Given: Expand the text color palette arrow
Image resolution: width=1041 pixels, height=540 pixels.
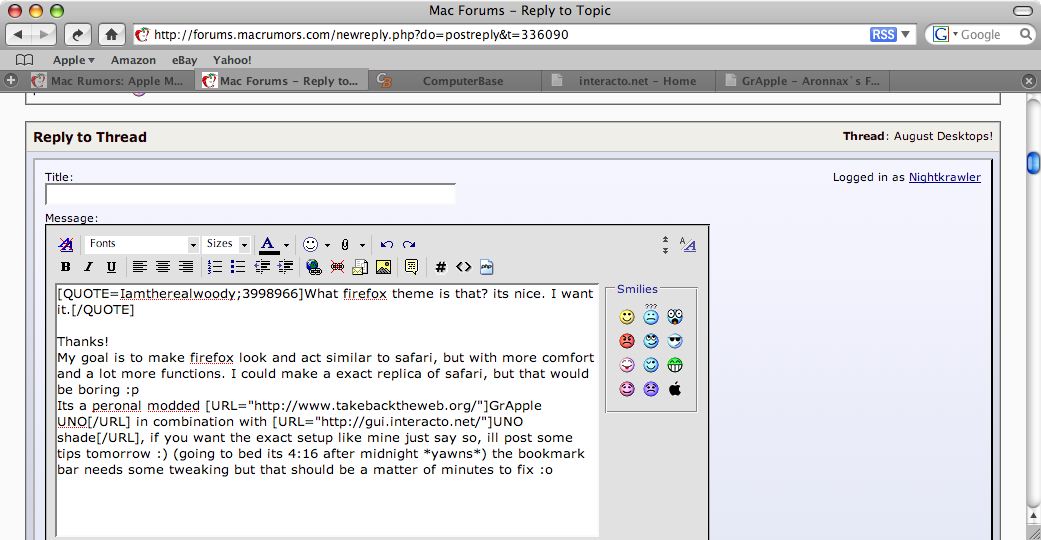Looking at the screenshot, I should pos(286,245).
